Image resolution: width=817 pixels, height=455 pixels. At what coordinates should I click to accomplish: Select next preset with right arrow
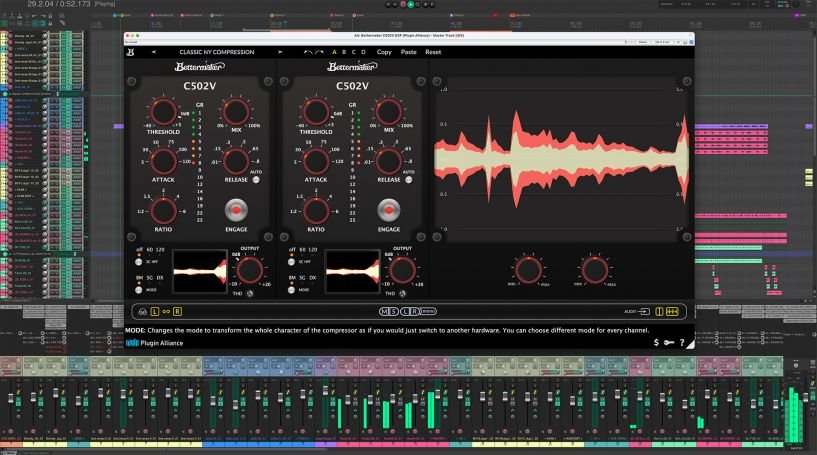click(281, 52)
